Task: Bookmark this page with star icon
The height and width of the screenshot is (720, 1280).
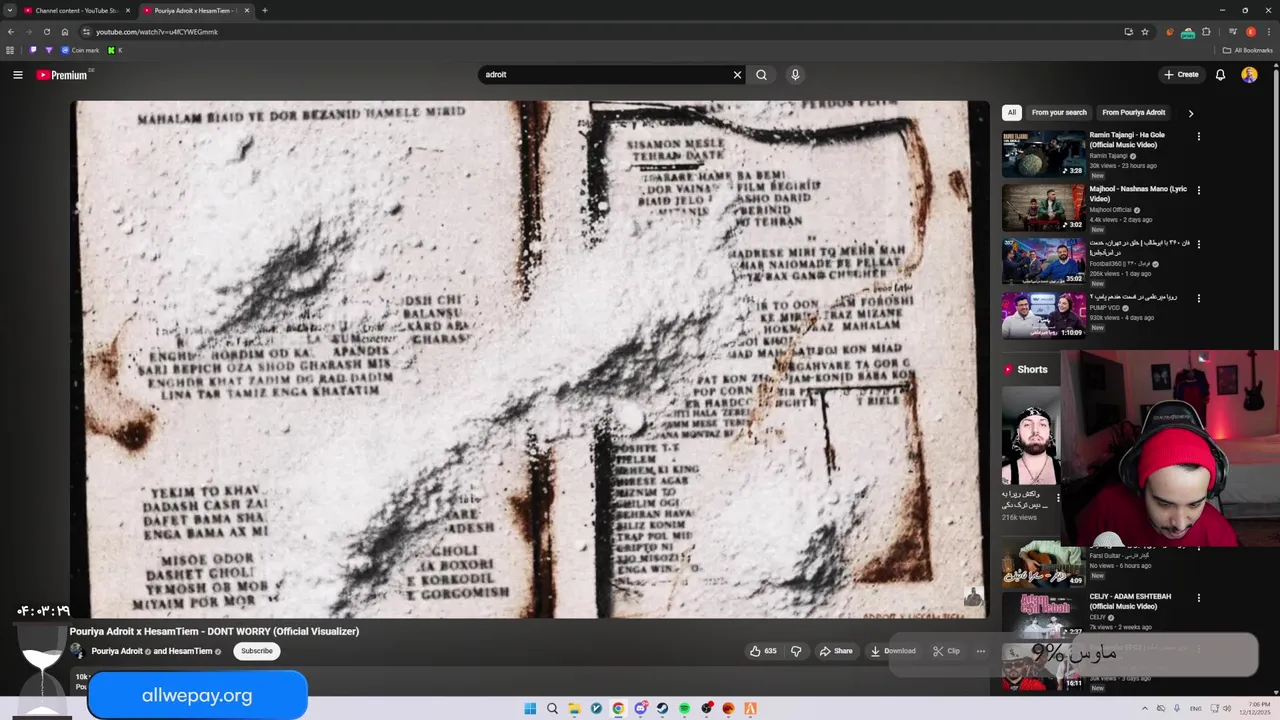Action: click(1145, 32)
